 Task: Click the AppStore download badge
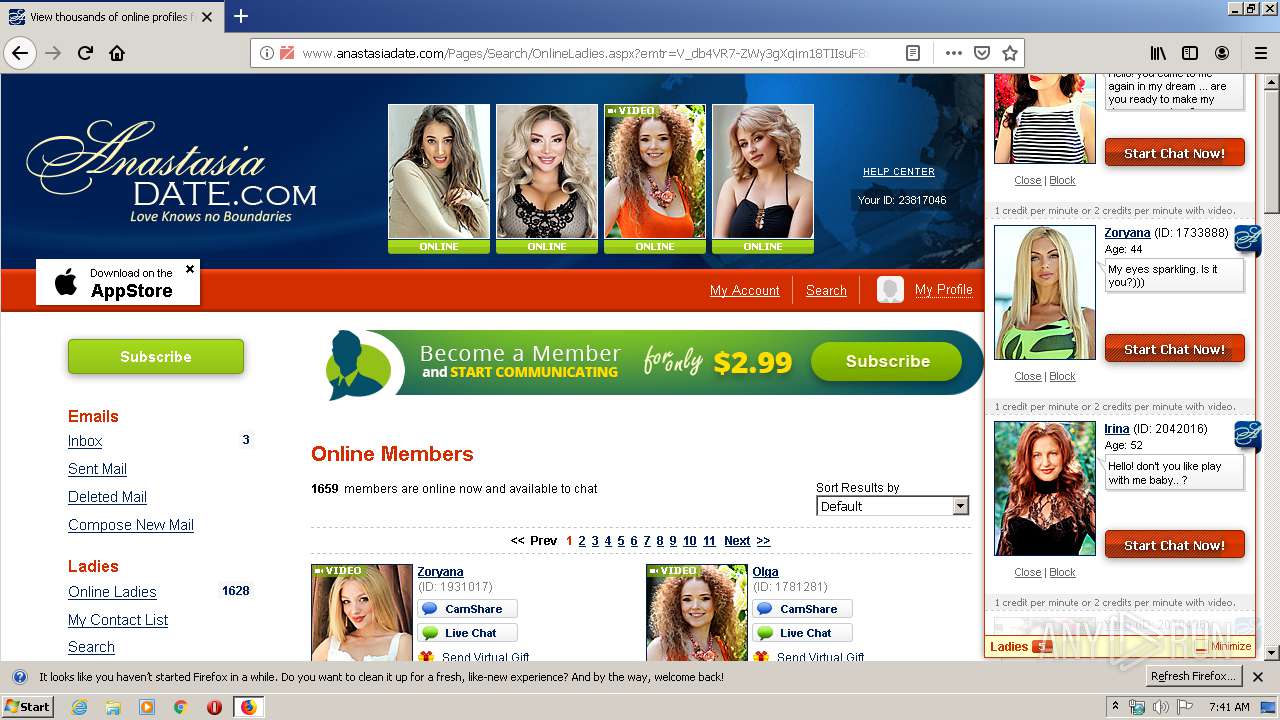(118, 282)
